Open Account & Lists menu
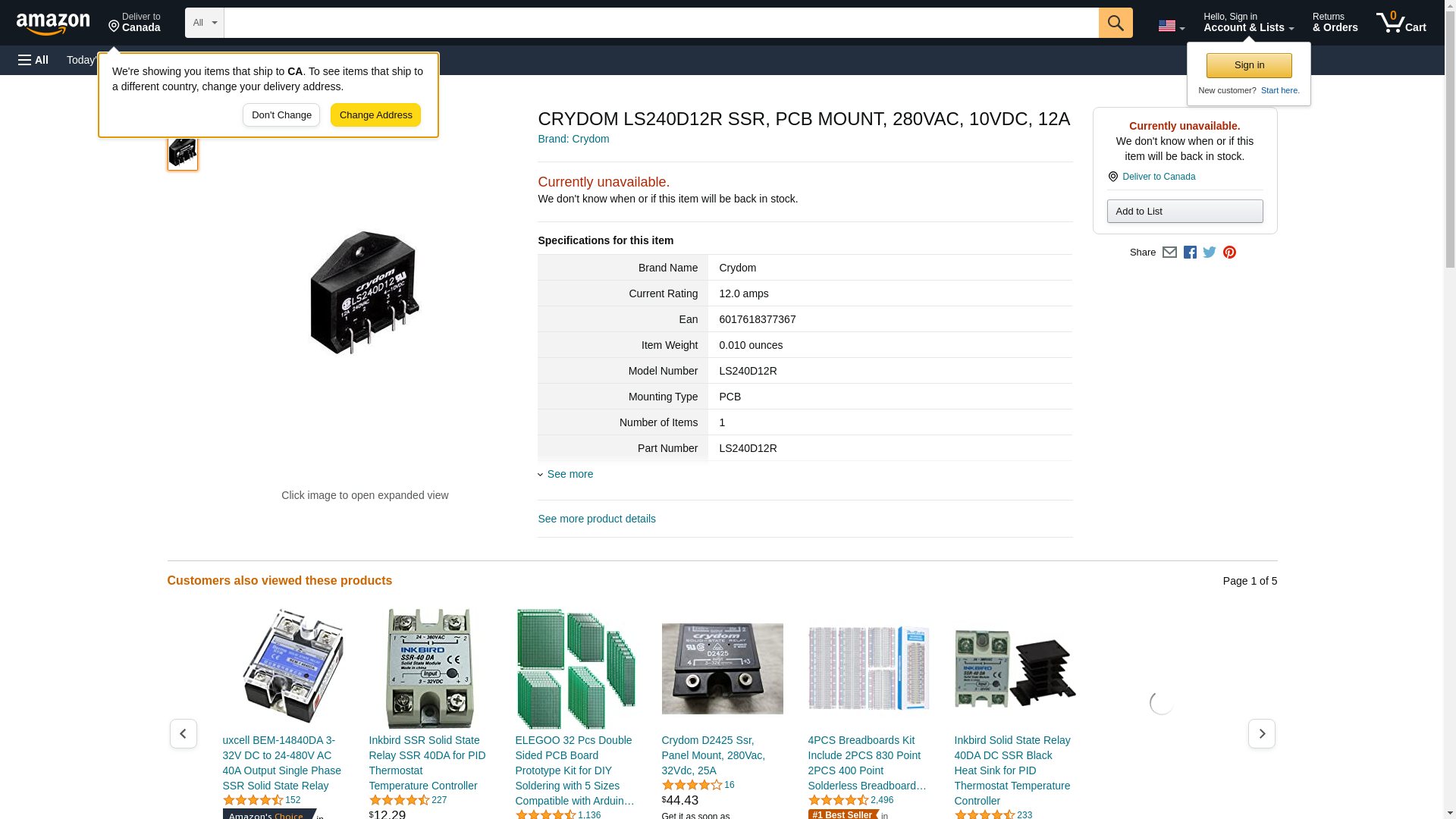This screenshot has height=819, width=1456. point(1248,23)
